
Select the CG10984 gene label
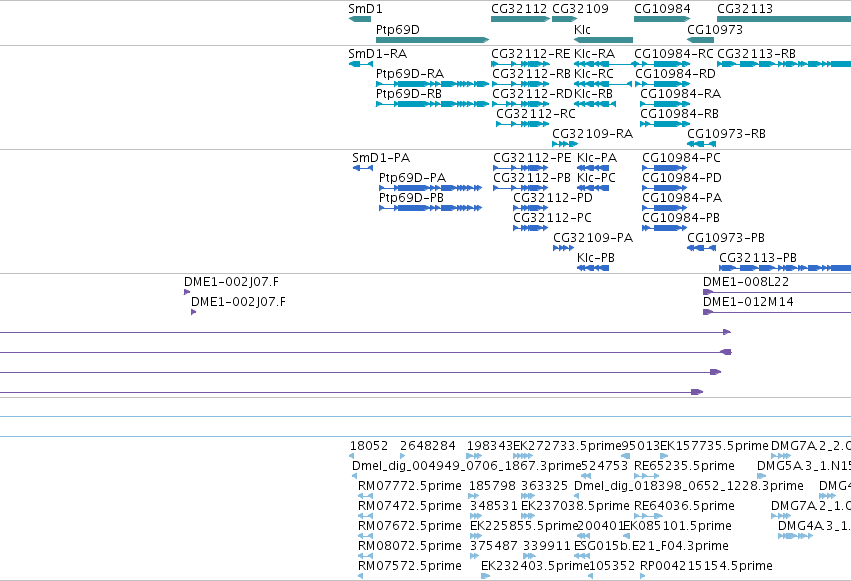[x=662, y=9]
